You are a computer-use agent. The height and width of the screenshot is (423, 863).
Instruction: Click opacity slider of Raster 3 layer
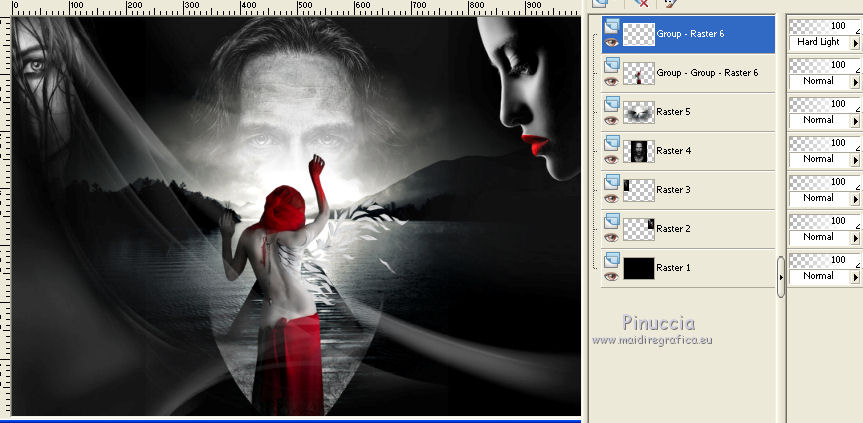(x=824, y=182)
